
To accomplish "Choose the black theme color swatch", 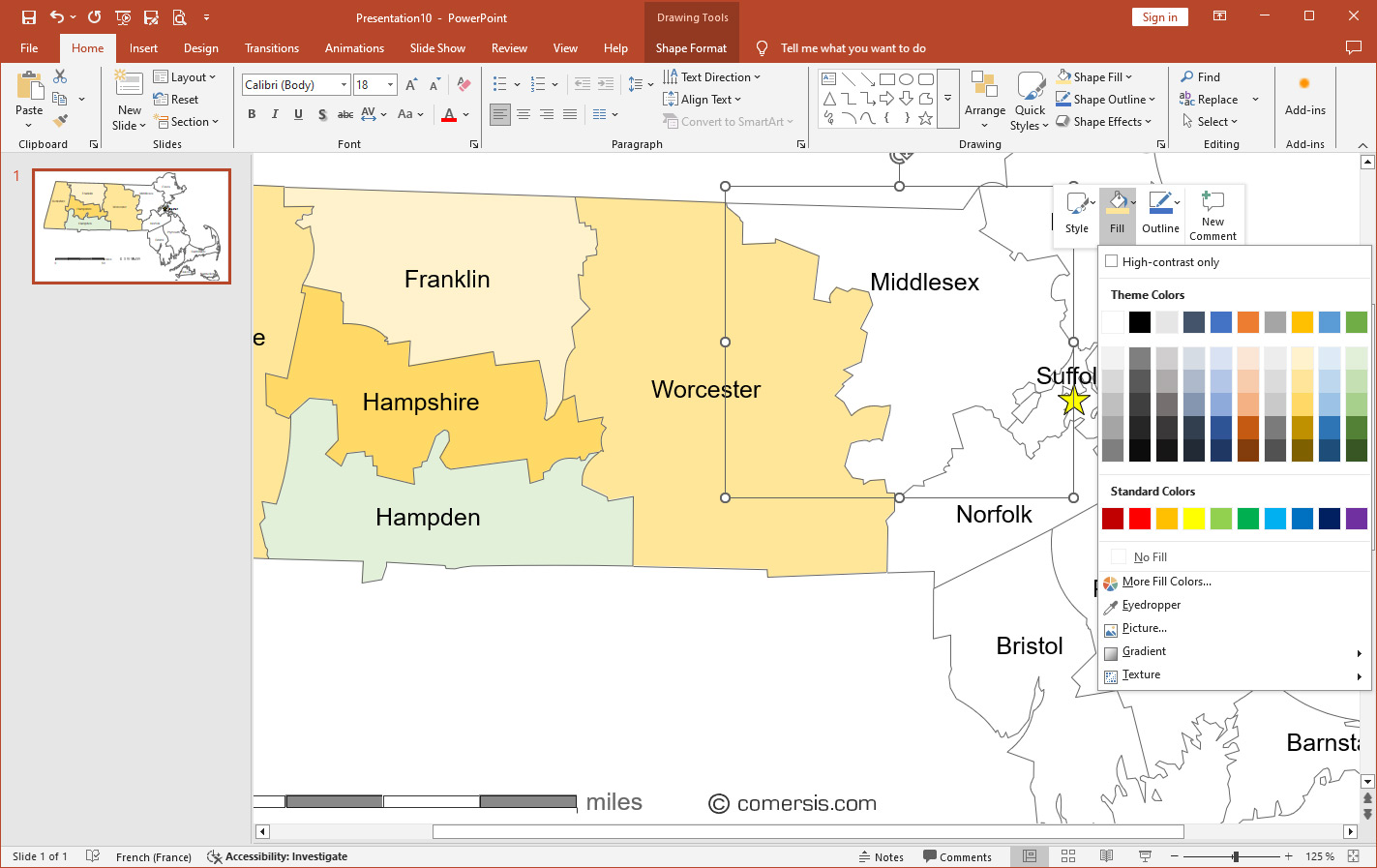I will tap(1140, 322).
